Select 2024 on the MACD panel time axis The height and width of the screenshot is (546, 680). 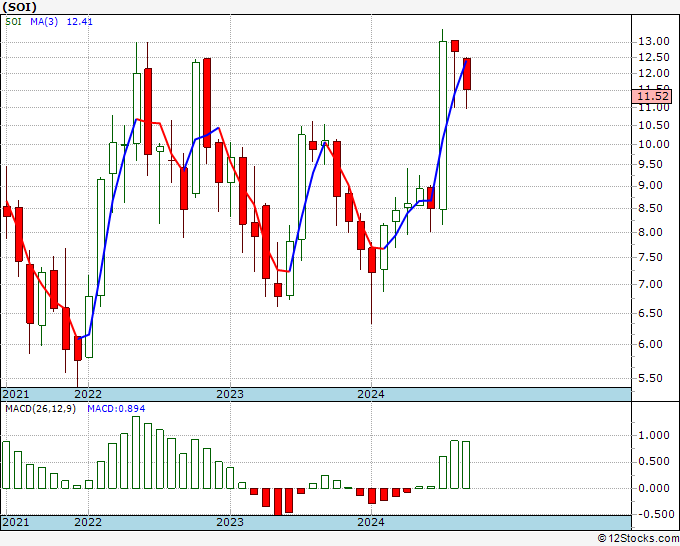[371, 522]
